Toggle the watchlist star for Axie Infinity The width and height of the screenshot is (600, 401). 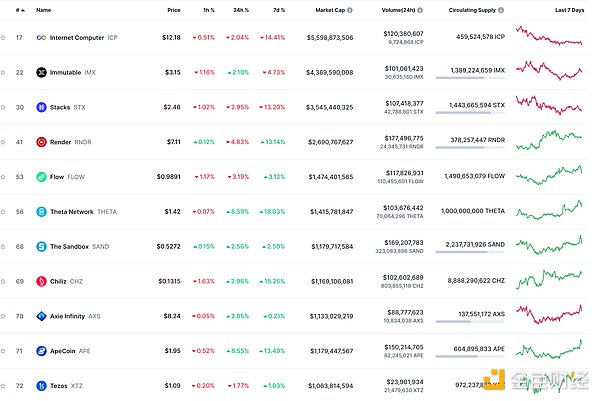click(4, 316)
